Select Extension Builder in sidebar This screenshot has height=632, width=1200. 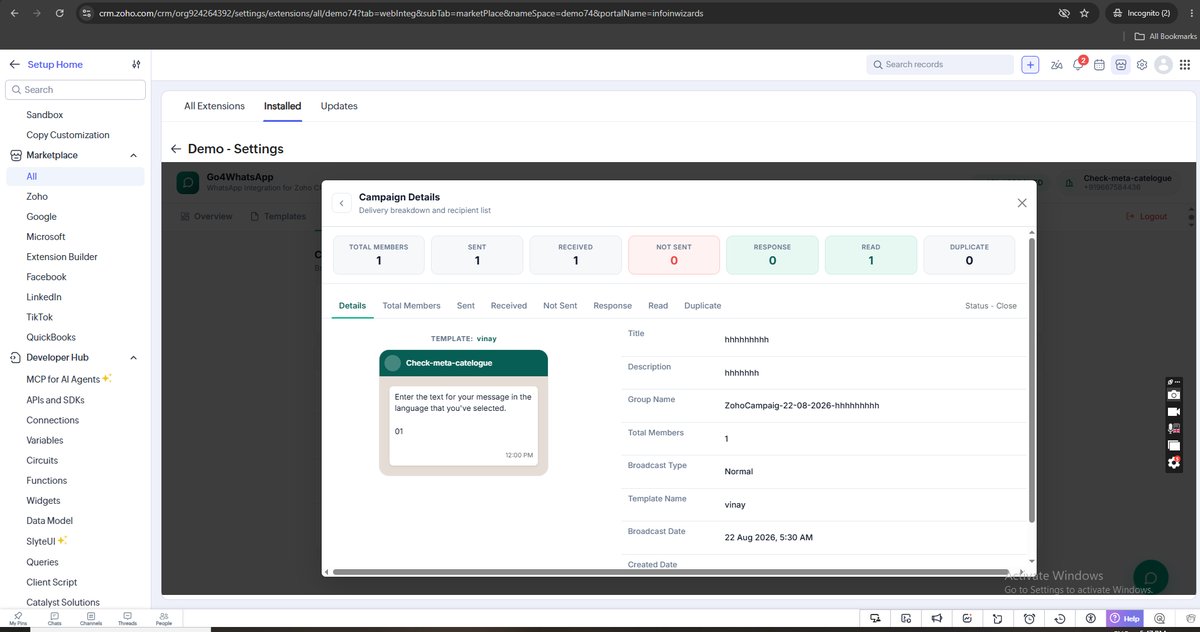point(62,257)
